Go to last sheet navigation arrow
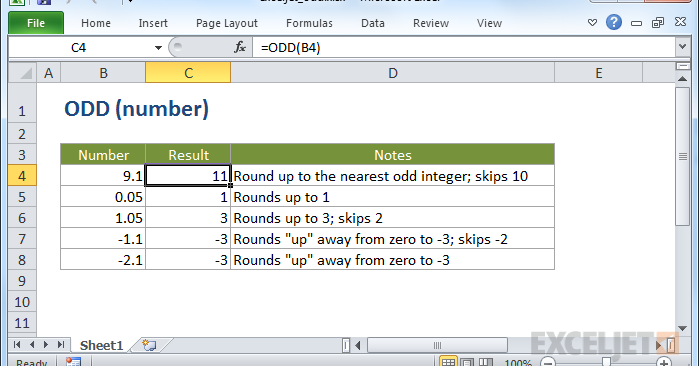Screen dimensions: 699x366 (x=61, y=345)
